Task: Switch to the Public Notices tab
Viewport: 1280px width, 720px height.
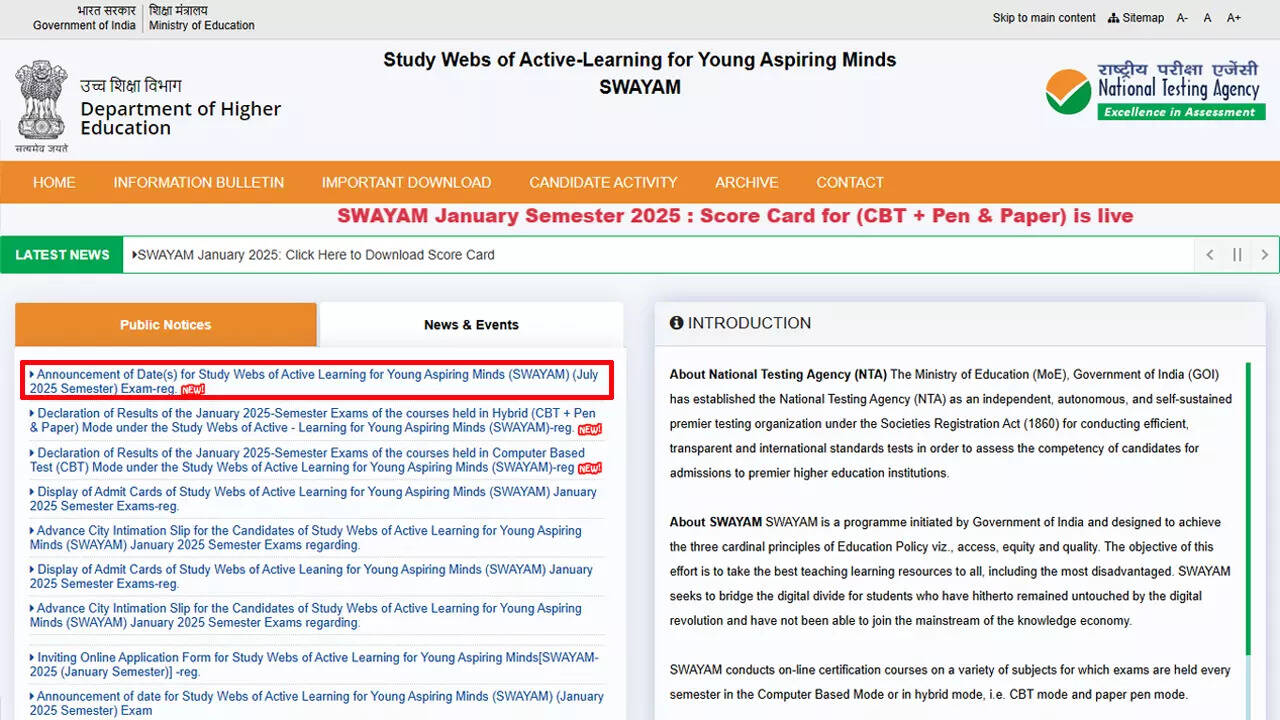Action: pyautogui.click(x=166, y=325)
